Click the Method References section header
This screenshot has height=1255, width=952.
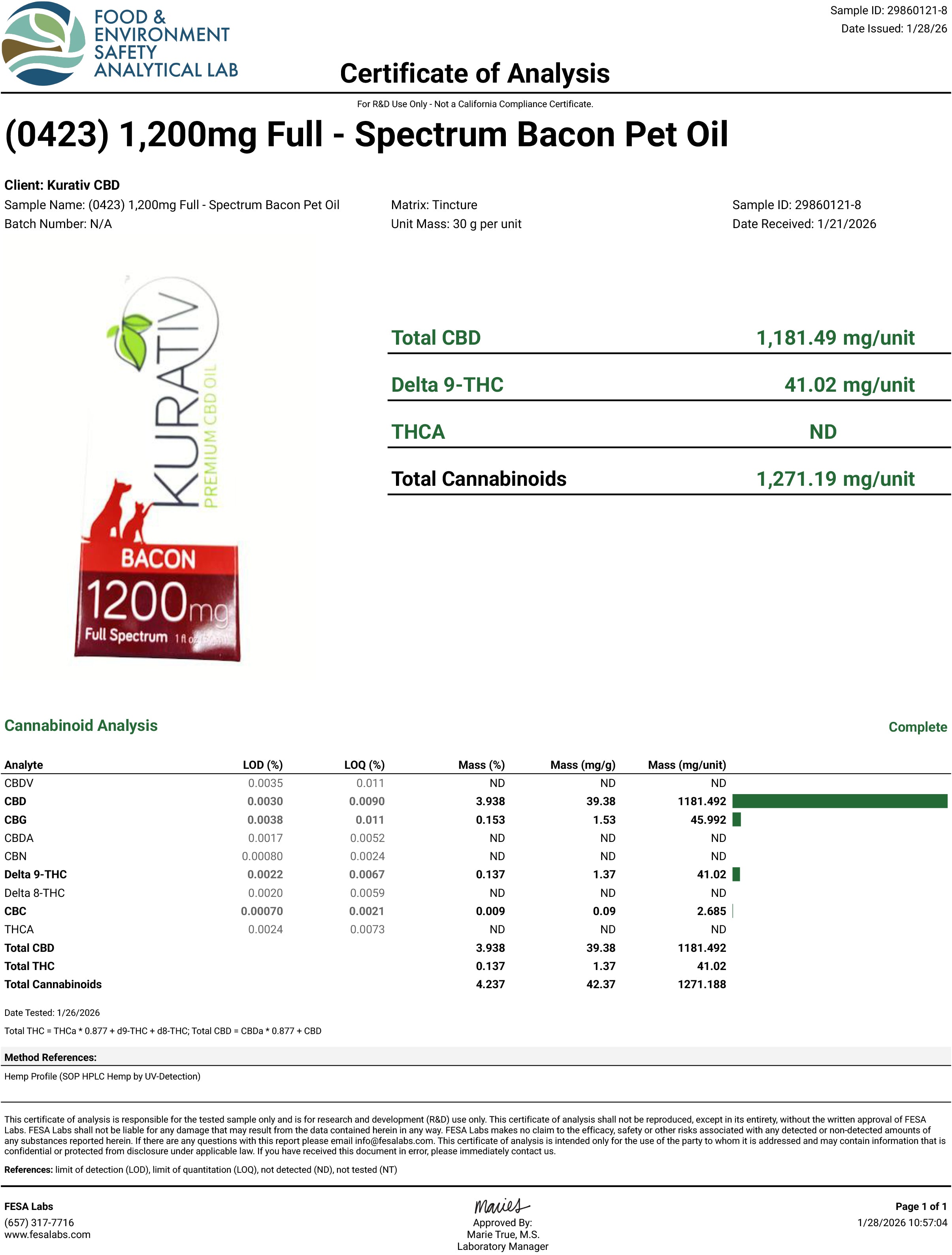pos(51,1057)
